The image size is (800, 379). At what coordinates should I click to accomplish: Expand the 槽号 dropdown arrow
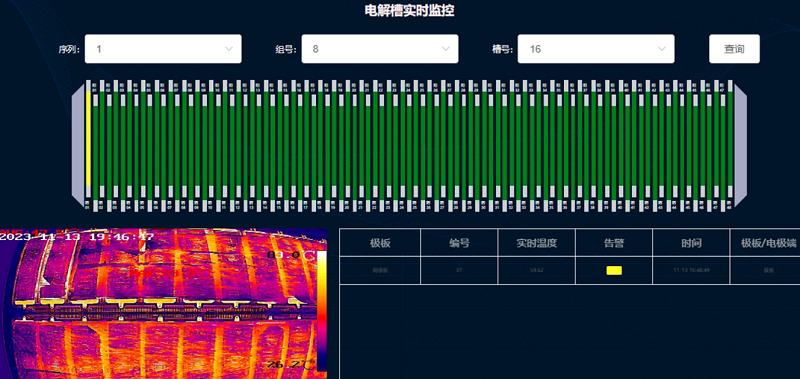coord(662,49)
